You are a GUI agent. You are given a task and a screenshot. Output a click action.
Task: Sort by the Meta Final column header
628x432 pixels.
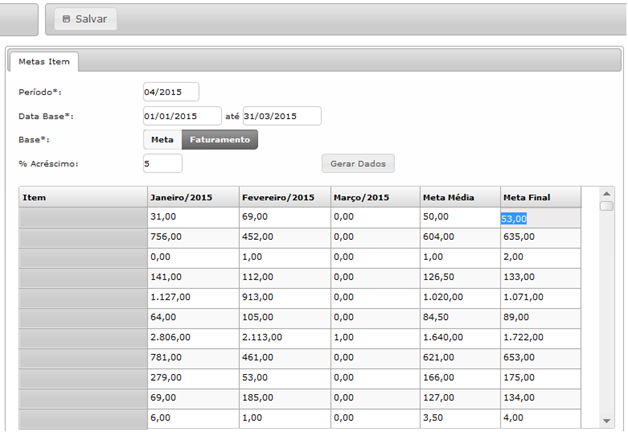[541, 197]
